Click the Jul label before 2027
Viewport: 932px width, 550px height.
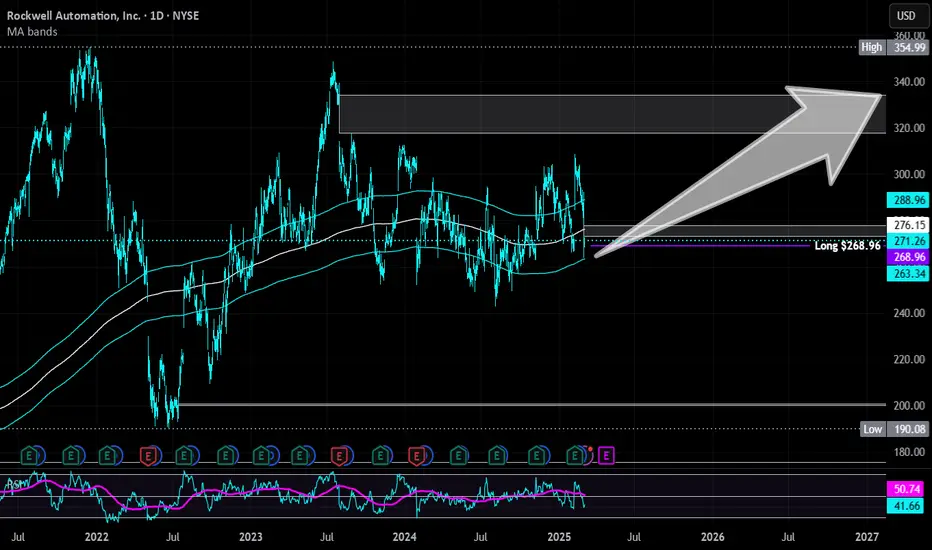click(788, 537)
